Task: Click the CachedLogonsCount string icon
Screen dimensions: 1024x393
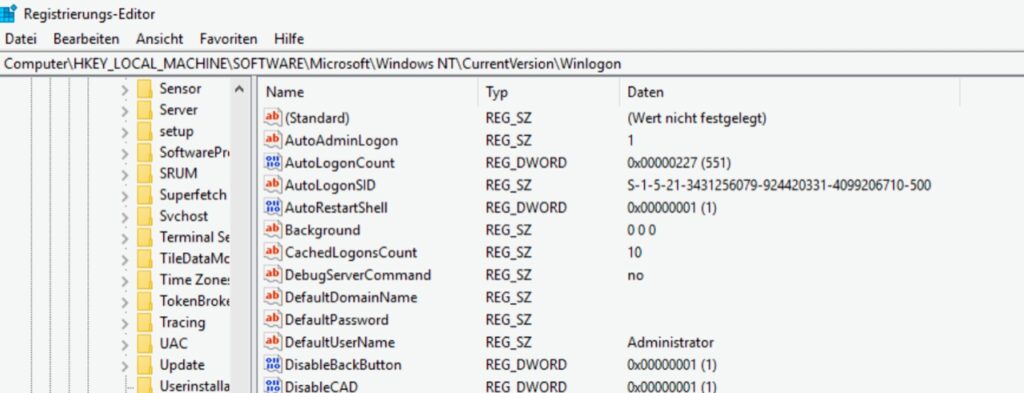Action: [x=272, y=252]
